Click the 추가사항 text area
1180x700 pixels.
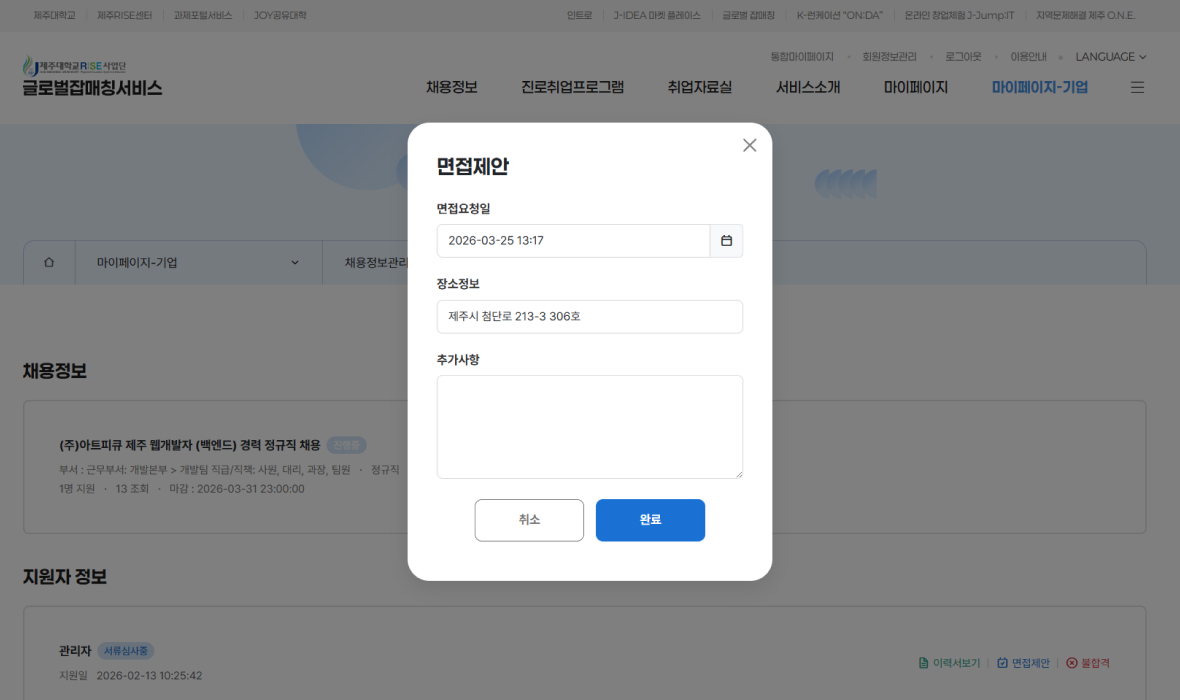point(589,425)
